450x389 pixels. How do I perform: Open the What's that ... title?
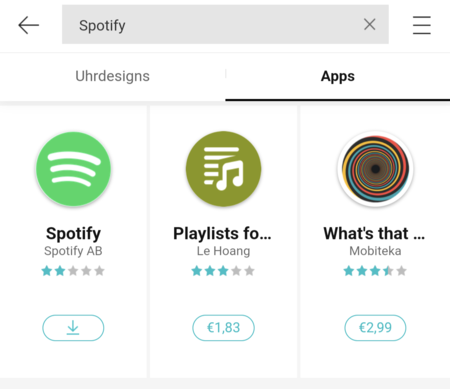click(374, 233)
